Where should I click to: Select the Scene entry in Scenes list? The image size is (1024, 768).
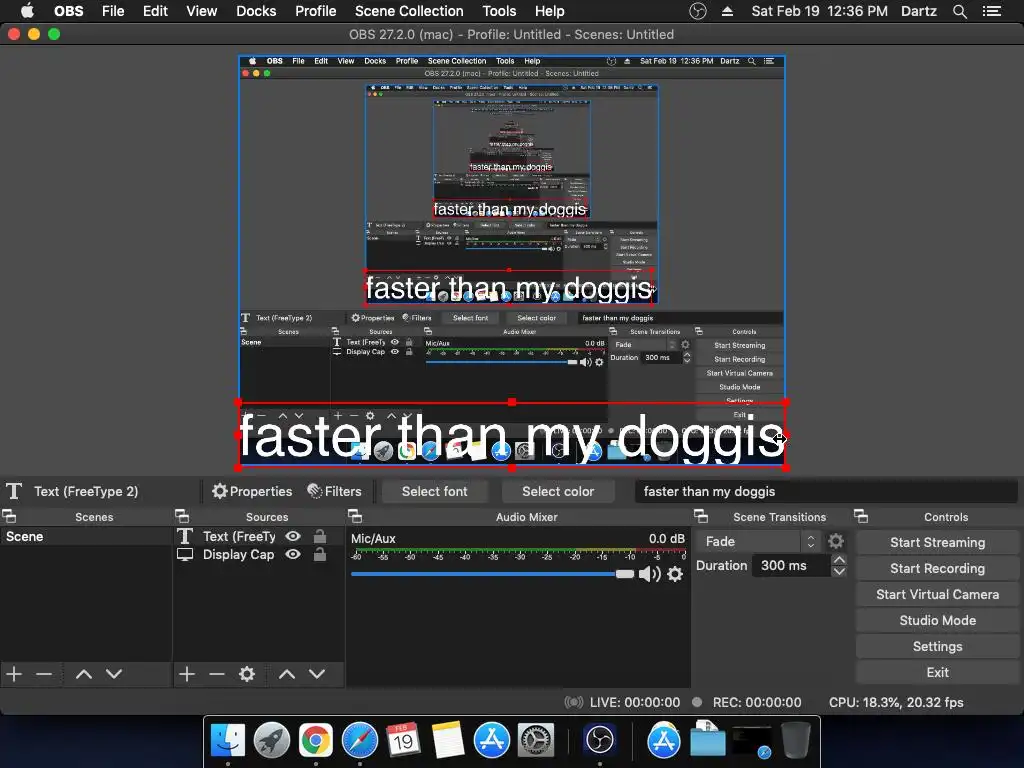[86, 536]
